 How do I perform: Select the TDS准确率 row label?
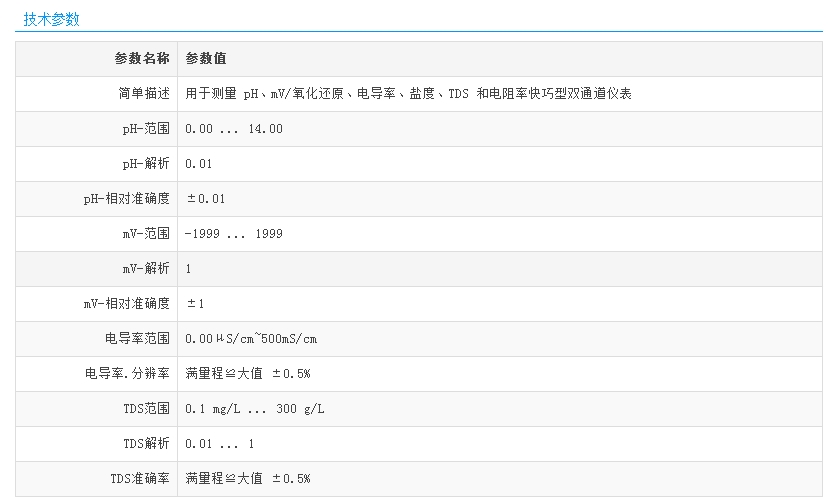(141, 479)
